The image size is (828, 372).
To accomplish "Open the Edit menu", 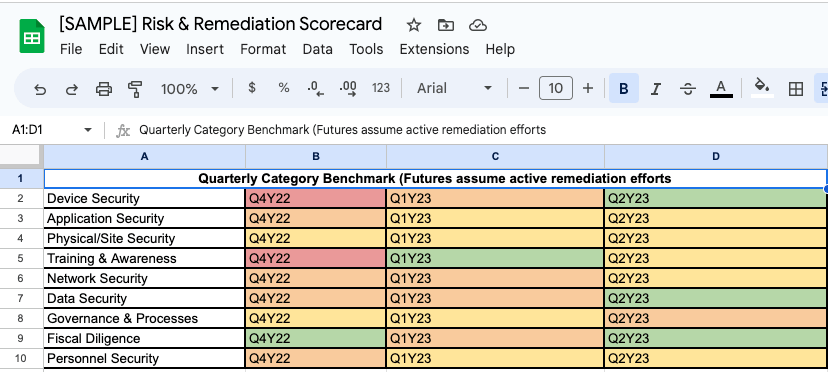I will (111, 49).
